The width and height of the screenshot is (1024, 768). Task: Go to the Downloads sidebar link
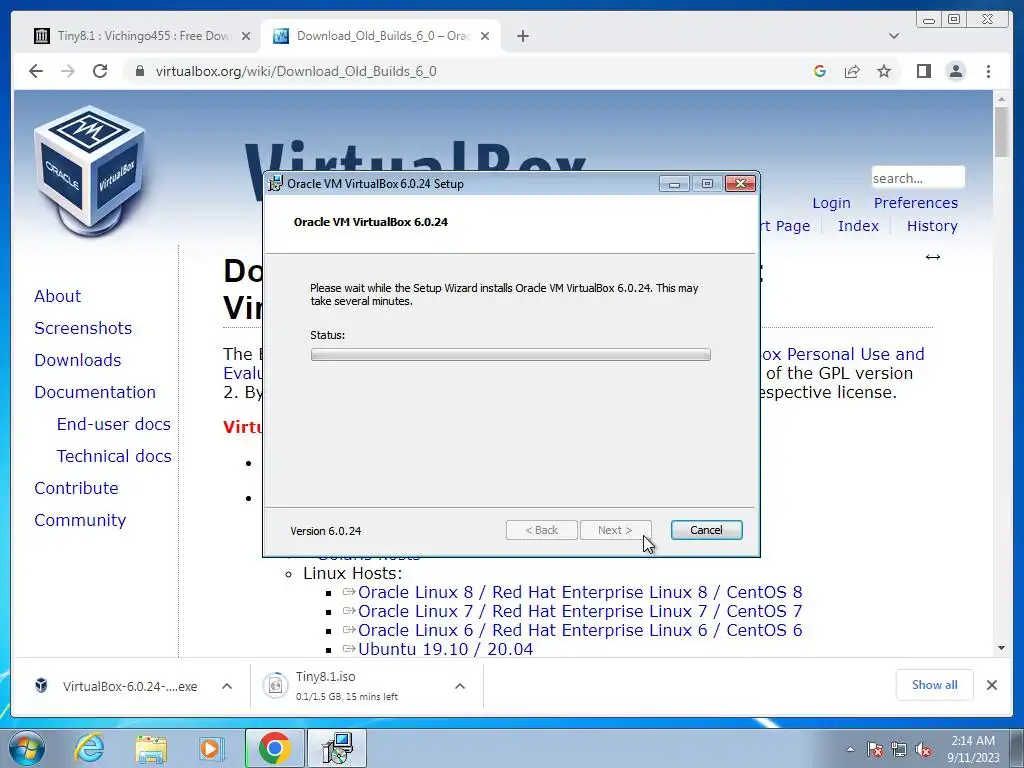coord(78,360)
